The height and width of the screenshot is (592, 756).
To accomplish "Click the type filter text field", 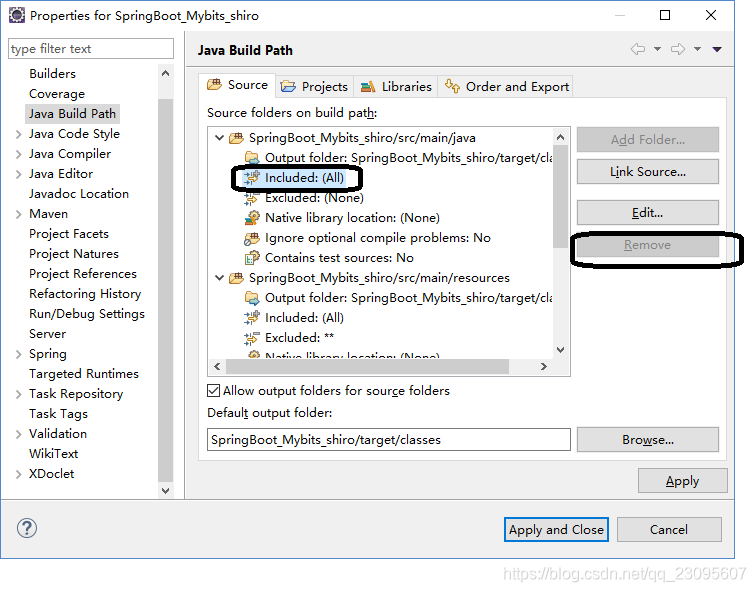I will click(x=91, y=49).
